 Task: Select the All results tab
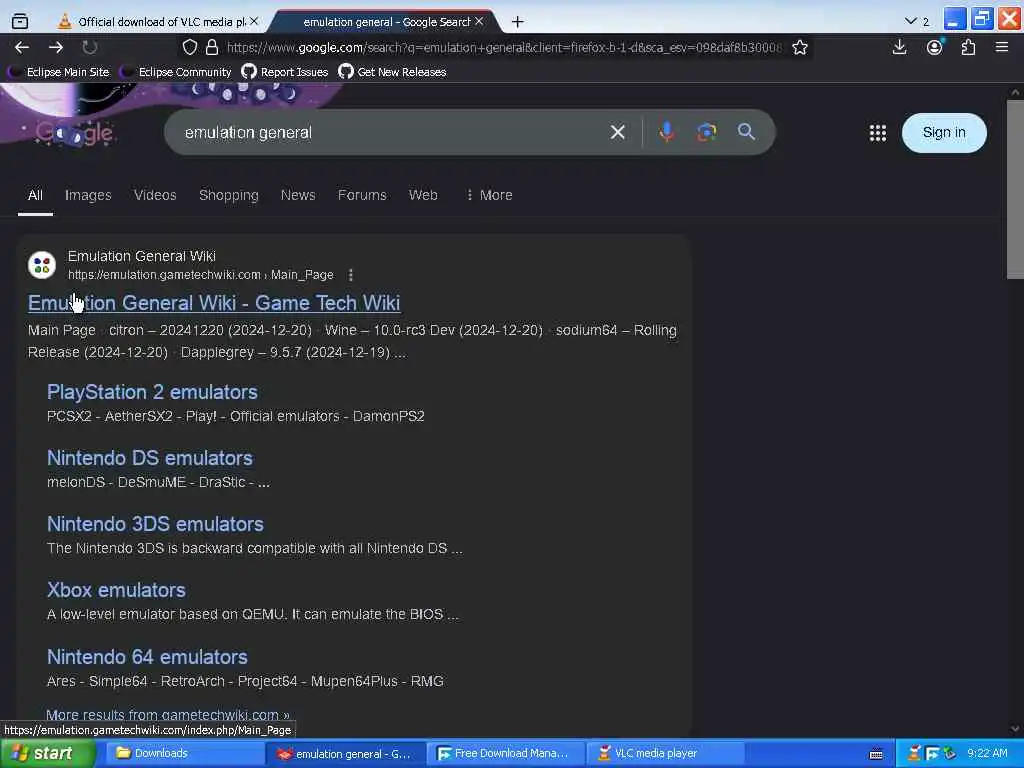pos(35,195)
